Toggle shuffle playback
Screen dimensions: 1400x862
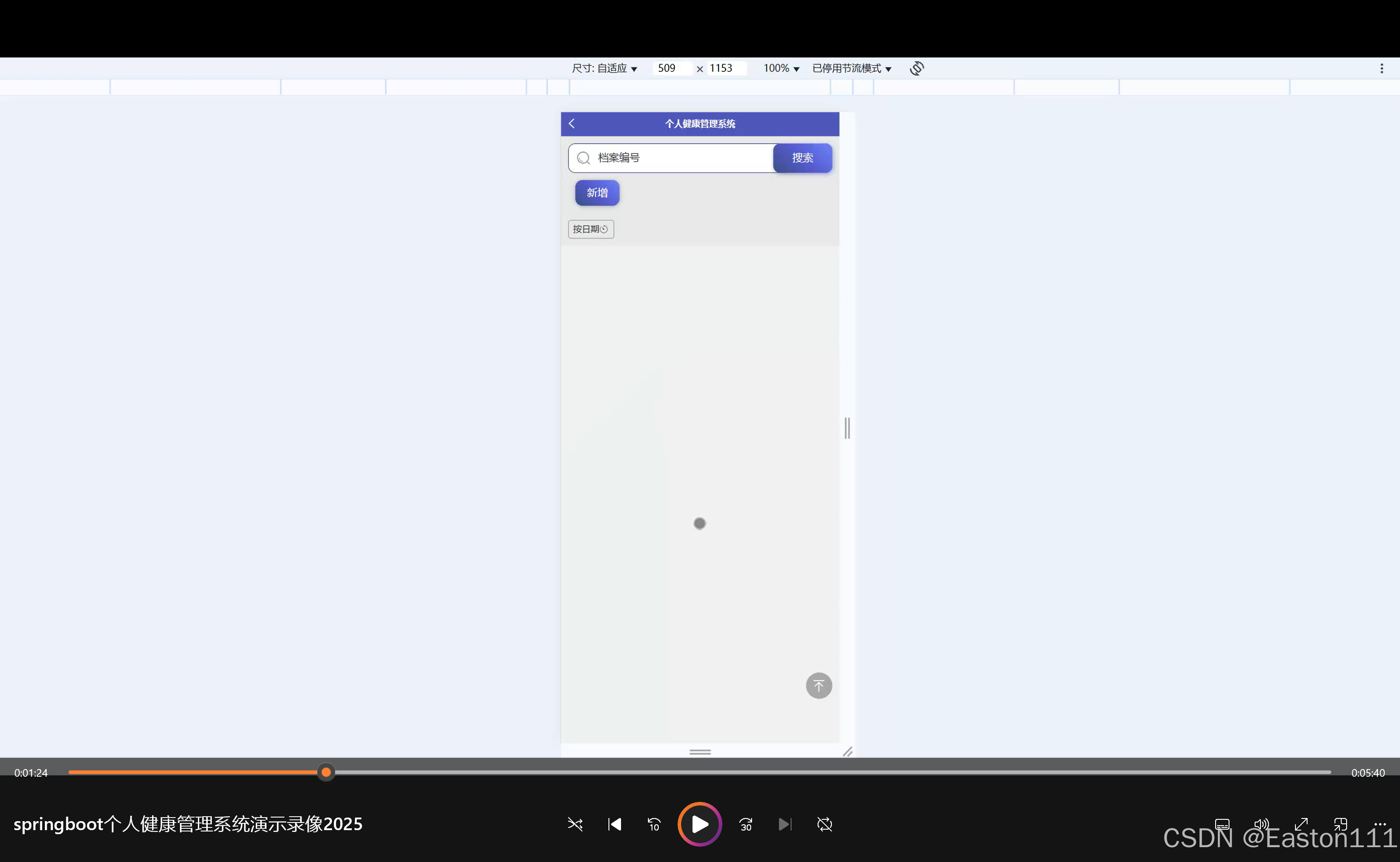click(575, 824)
